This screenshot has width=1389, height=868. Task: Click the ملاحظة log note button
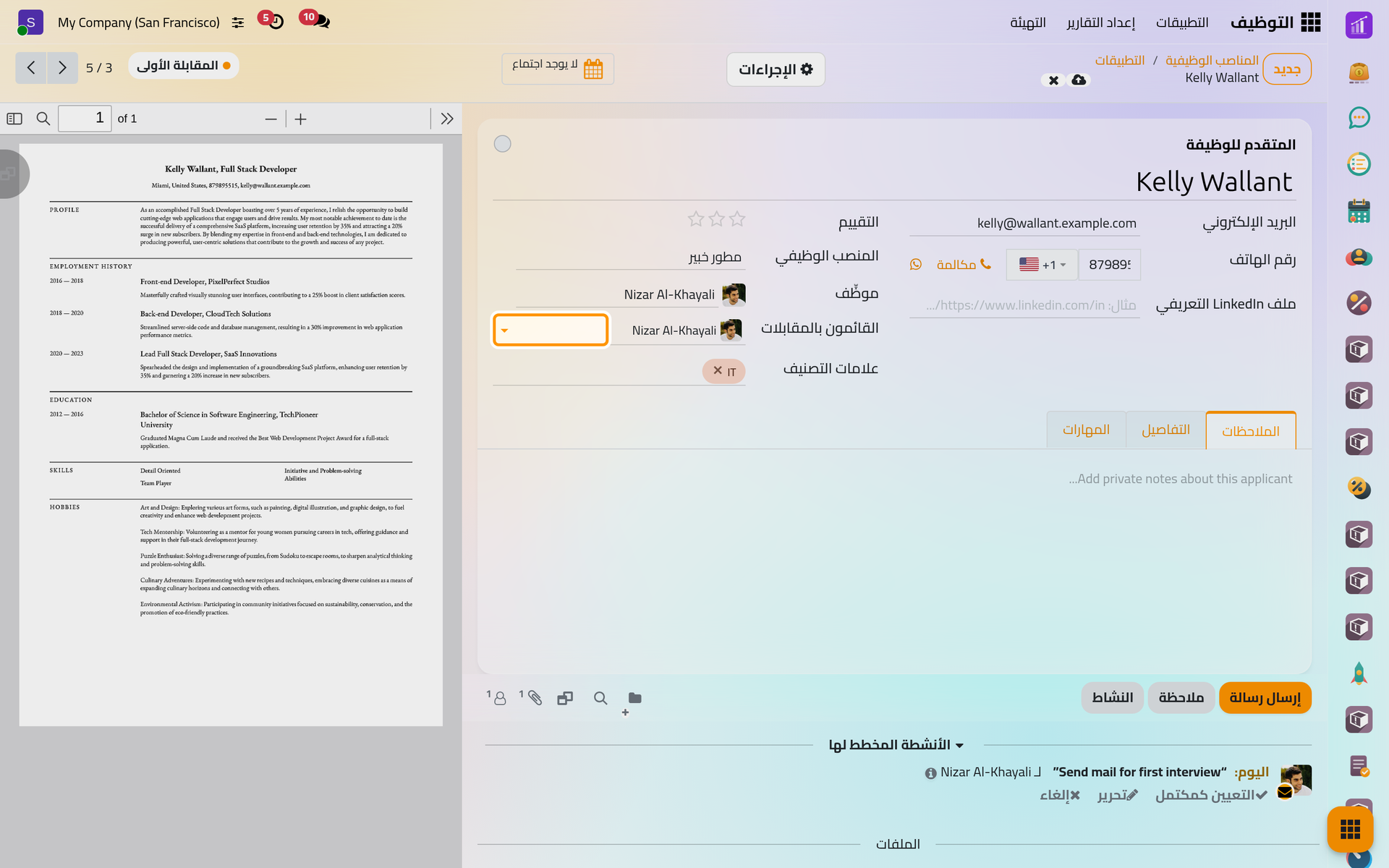(x=1181, y=698)
